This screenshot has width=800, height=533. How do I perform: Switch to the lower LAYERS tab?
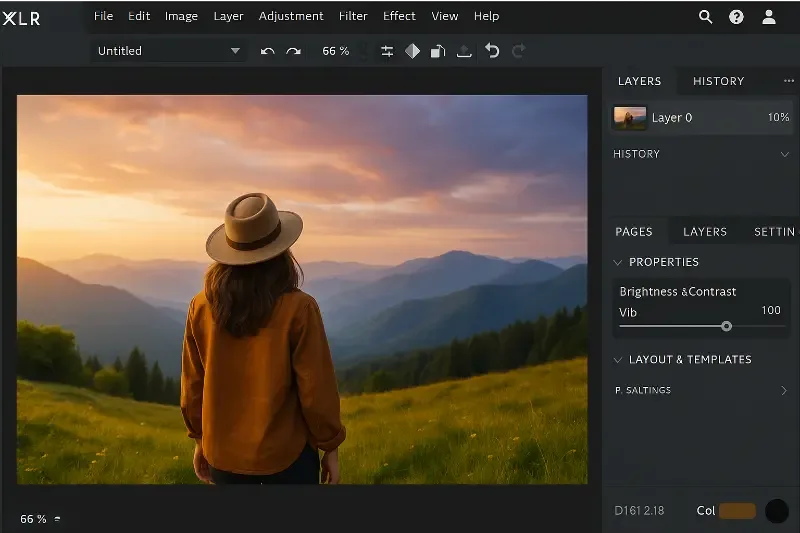705,232
